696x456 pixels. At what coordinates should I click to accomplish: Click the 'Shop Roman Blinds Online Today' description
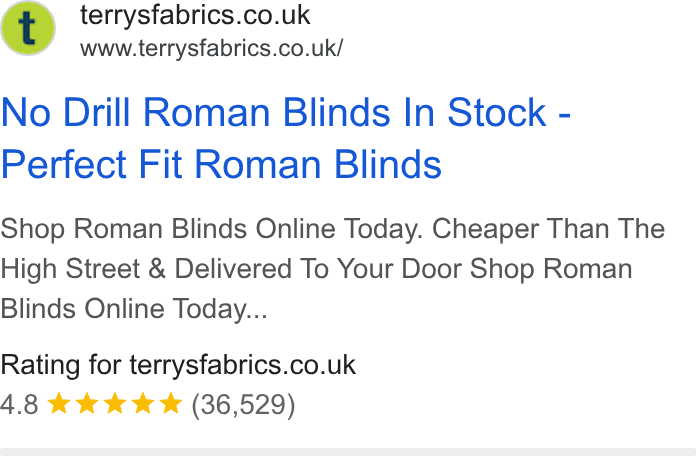[x=212, y=229]
